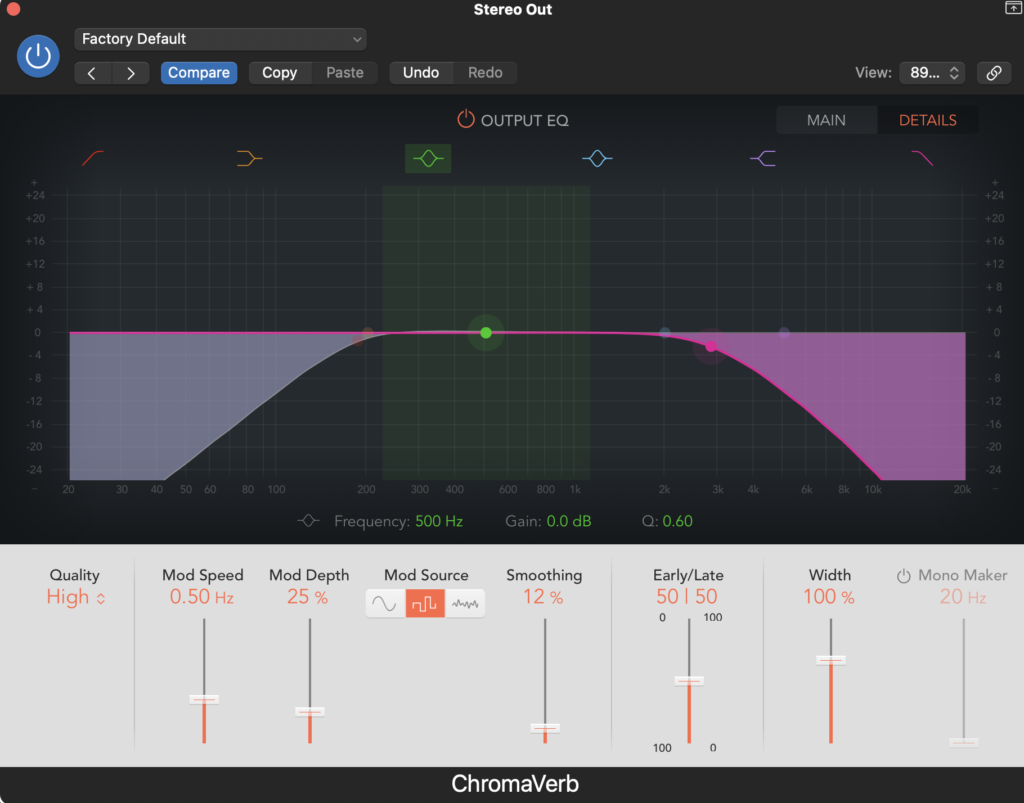Close the Stereo Out plugin window
Viewport: 1024px width, 803px height.
[x=13, y=9]
